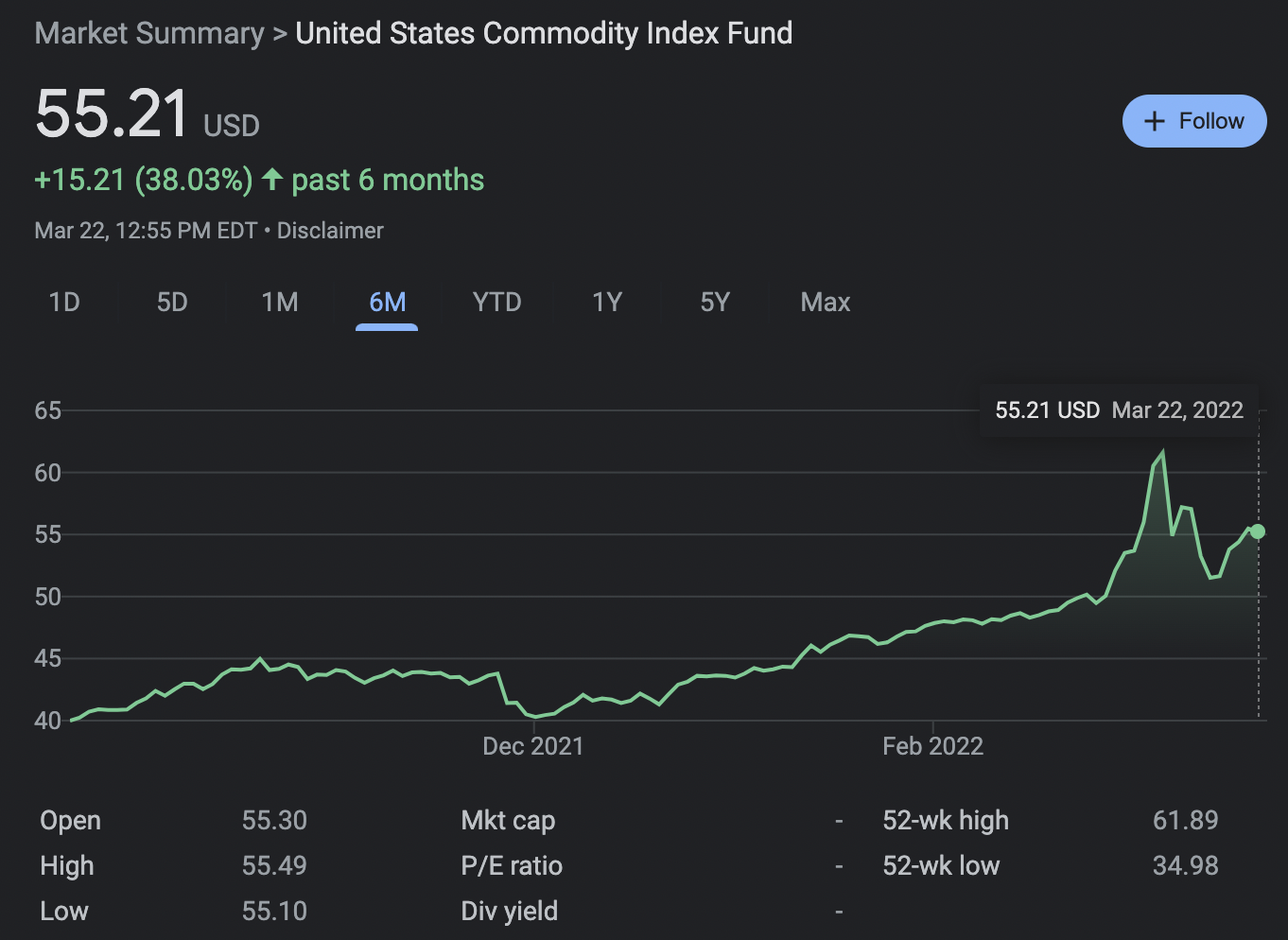Click the +15.21 (38.03%) change text
Image resolution: width=1288 pixels, height=940 pixels.
(x=144, y=180)
